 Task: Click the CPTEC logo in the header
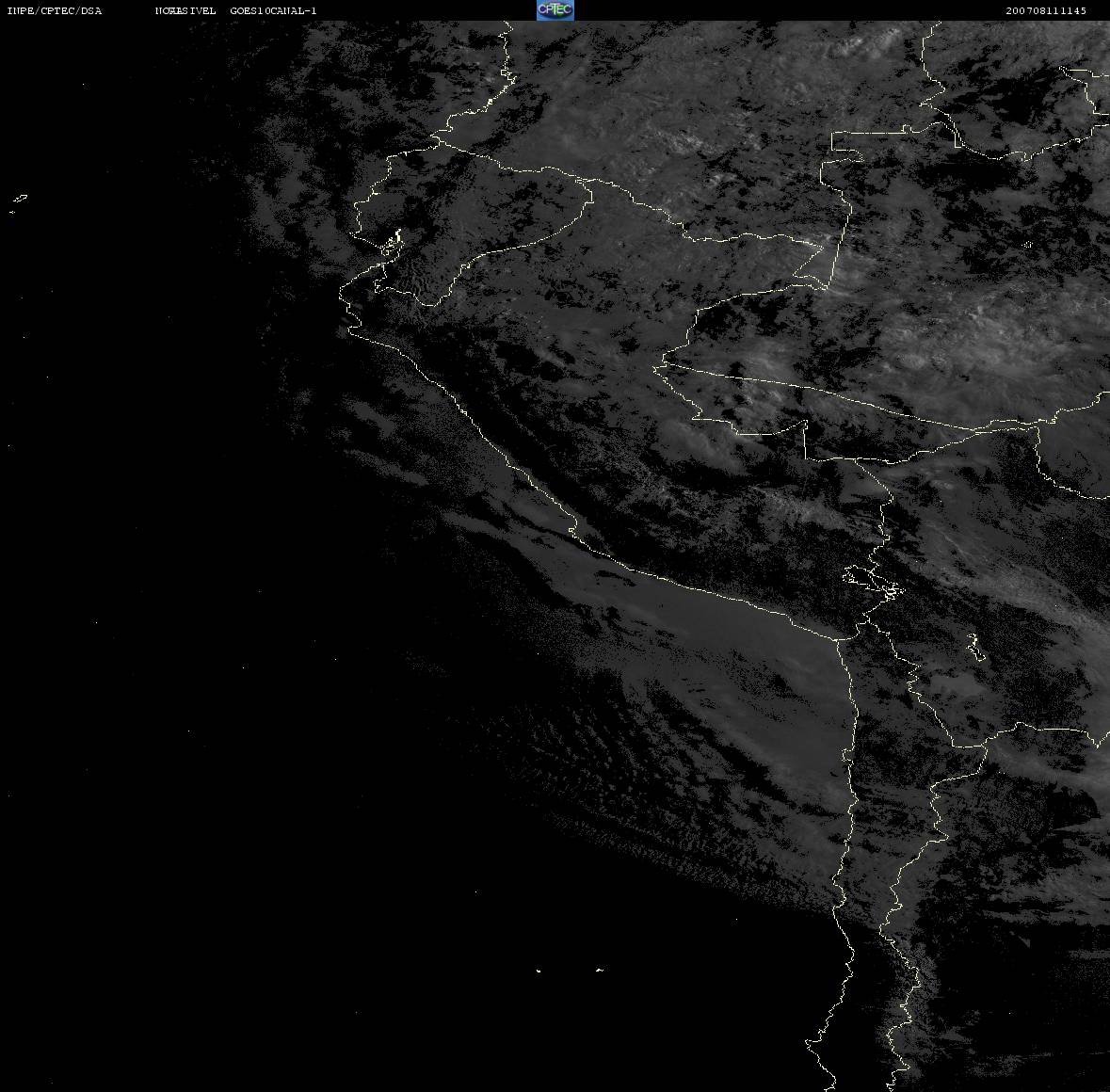tap(555, 10)
